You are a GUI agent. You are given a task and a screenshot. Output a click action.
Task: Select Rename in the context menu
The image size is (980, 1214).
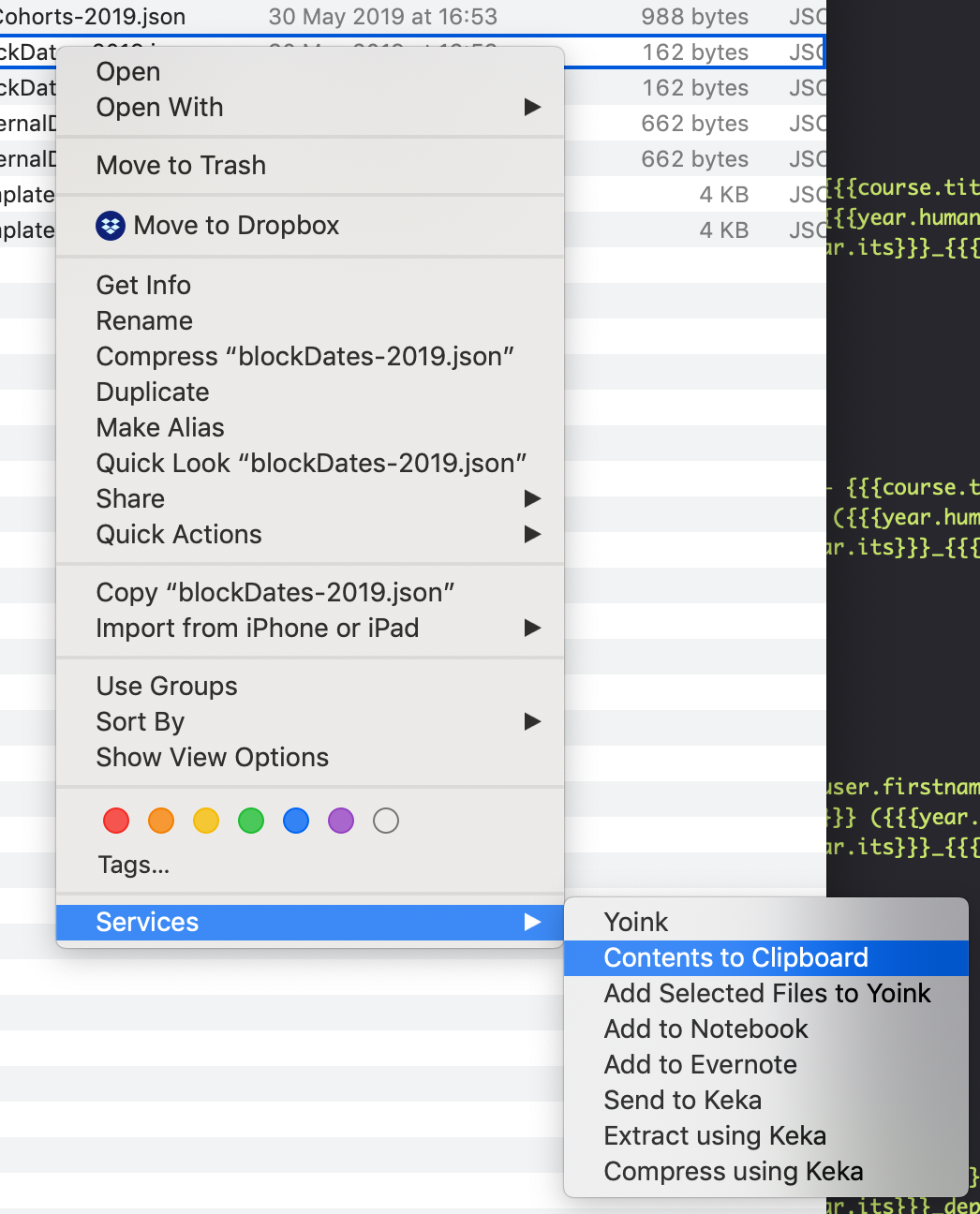pyautogui.click(x=310, y=320)
